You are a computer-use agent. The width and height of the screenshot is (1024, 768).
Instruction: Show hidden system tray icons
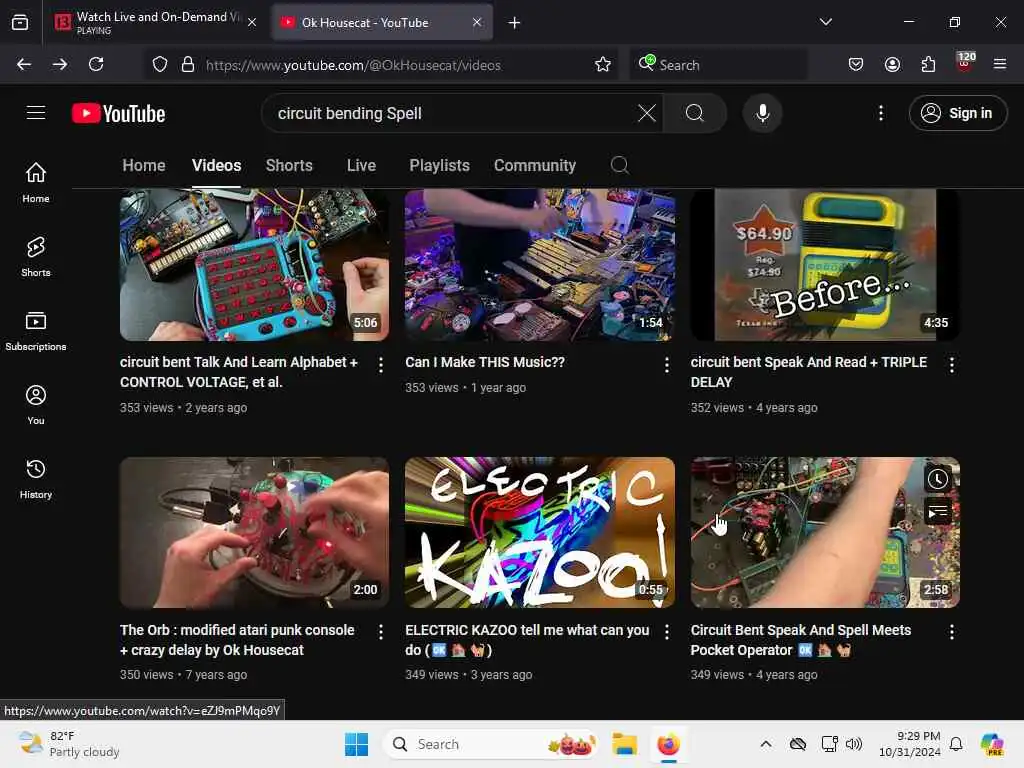coord(766,744)
